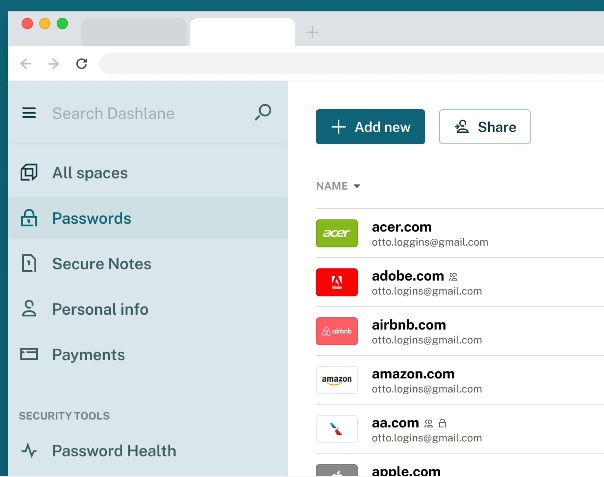
Task: Click the Adobe logo thumbnail
Action: [337, 282]
